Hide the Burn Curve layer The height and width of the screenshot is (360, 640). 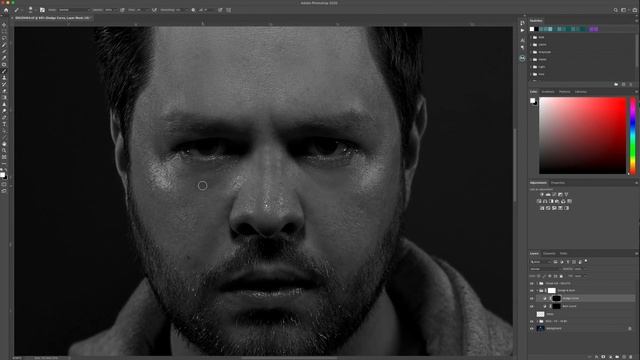[531, 306]
